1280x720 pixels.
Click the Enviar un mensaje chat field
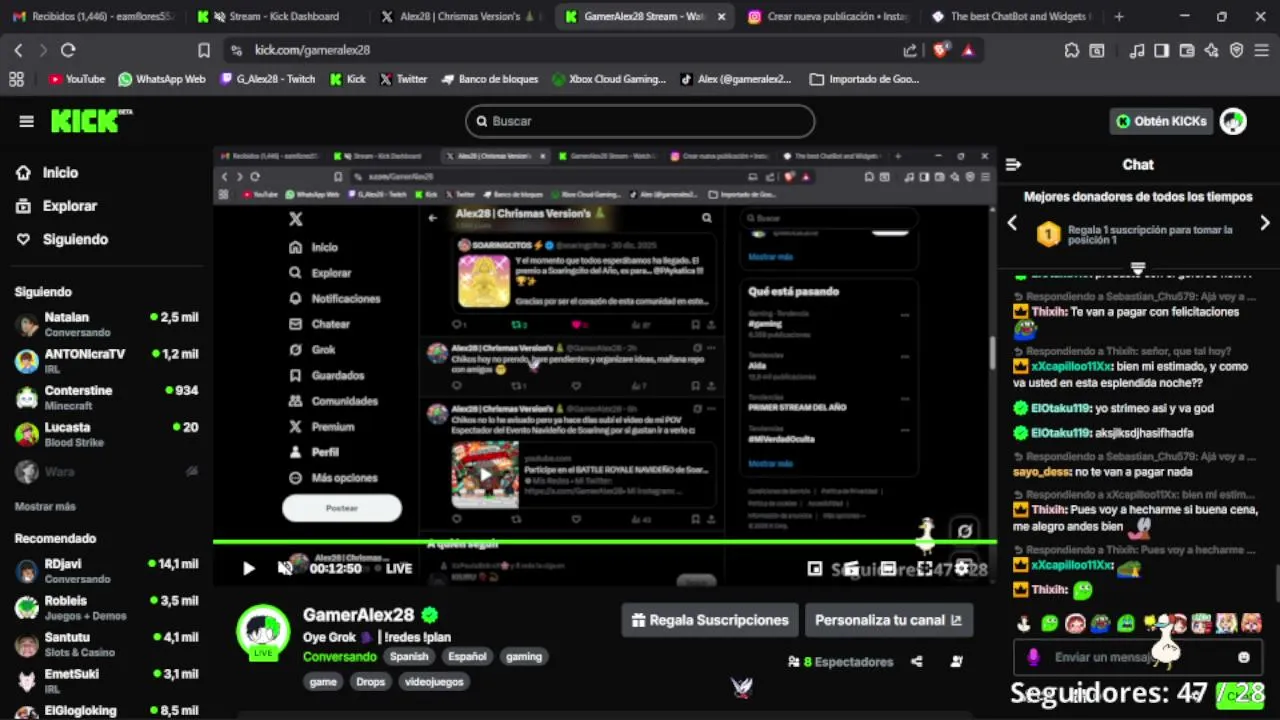(x=1136, y=657)
